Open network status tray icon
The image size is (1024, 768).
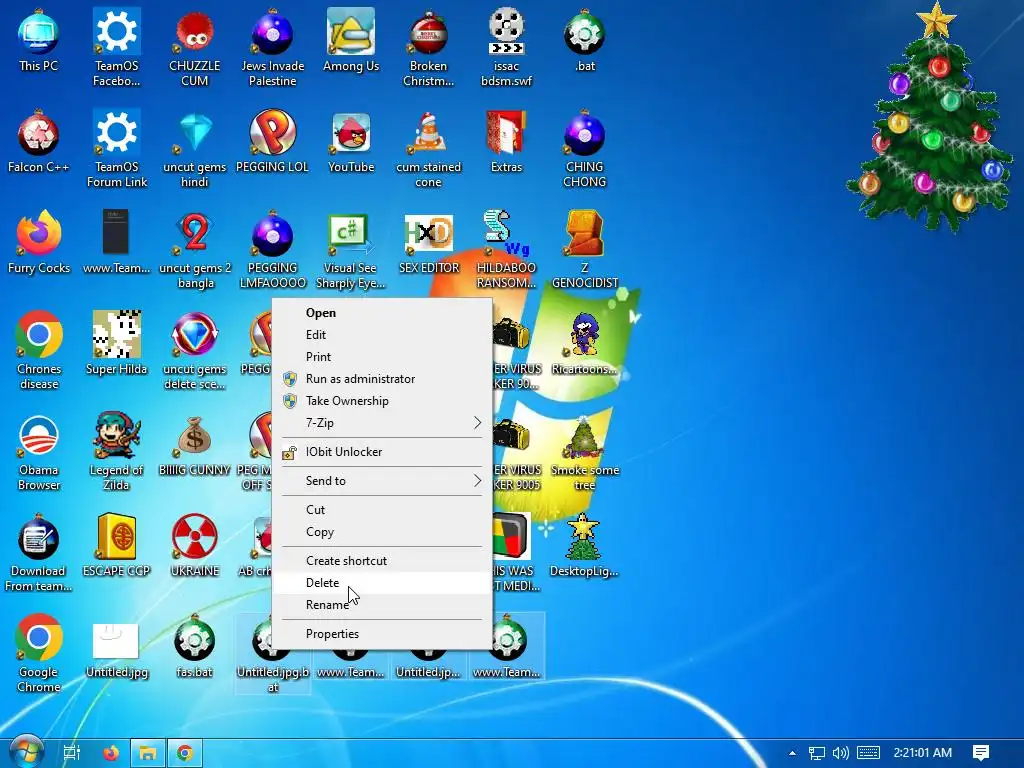(x=816, y=753)
